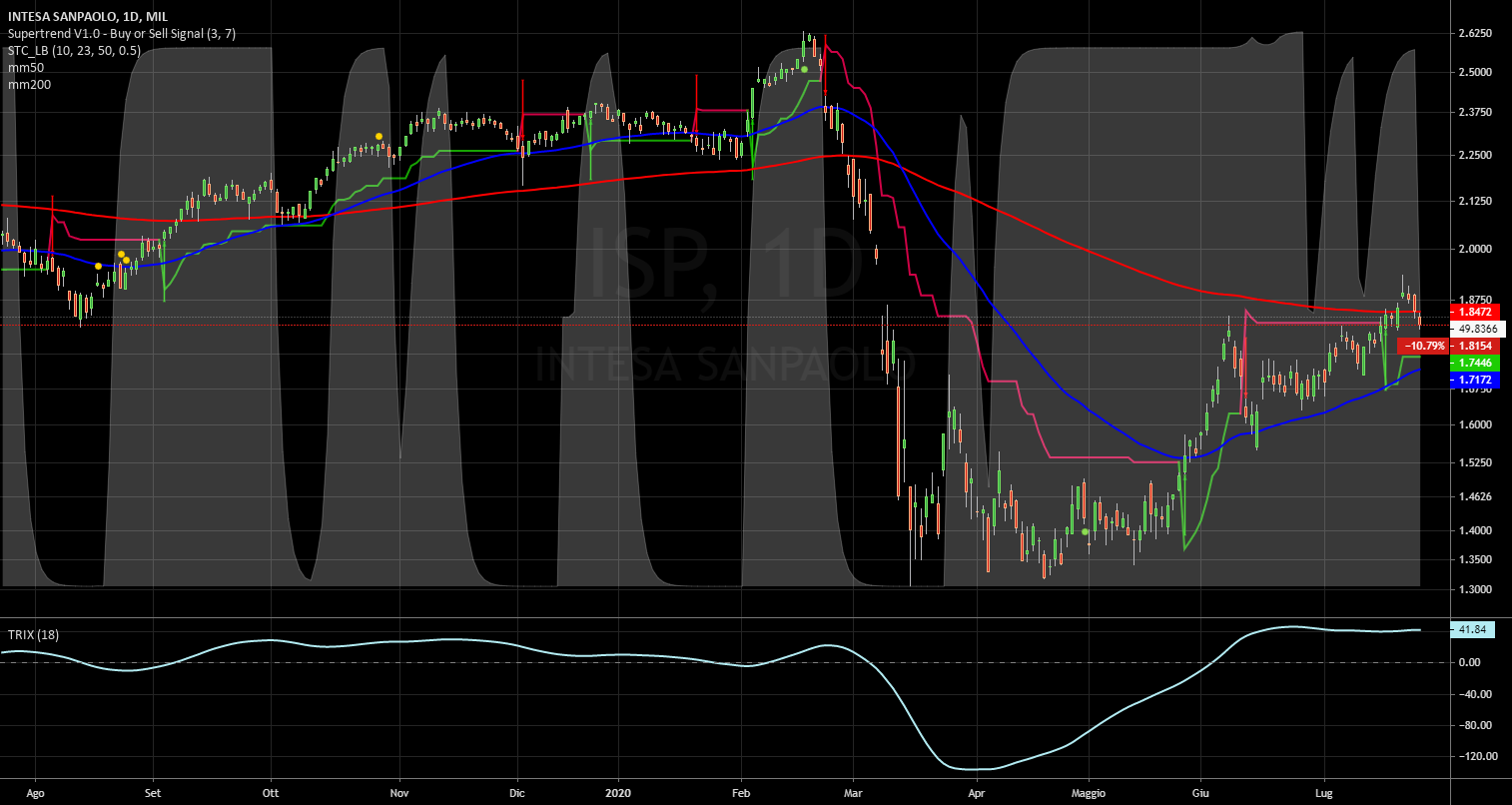Click the 2.1250 price axis value
1512x805 pixels.
point(1476,201)
